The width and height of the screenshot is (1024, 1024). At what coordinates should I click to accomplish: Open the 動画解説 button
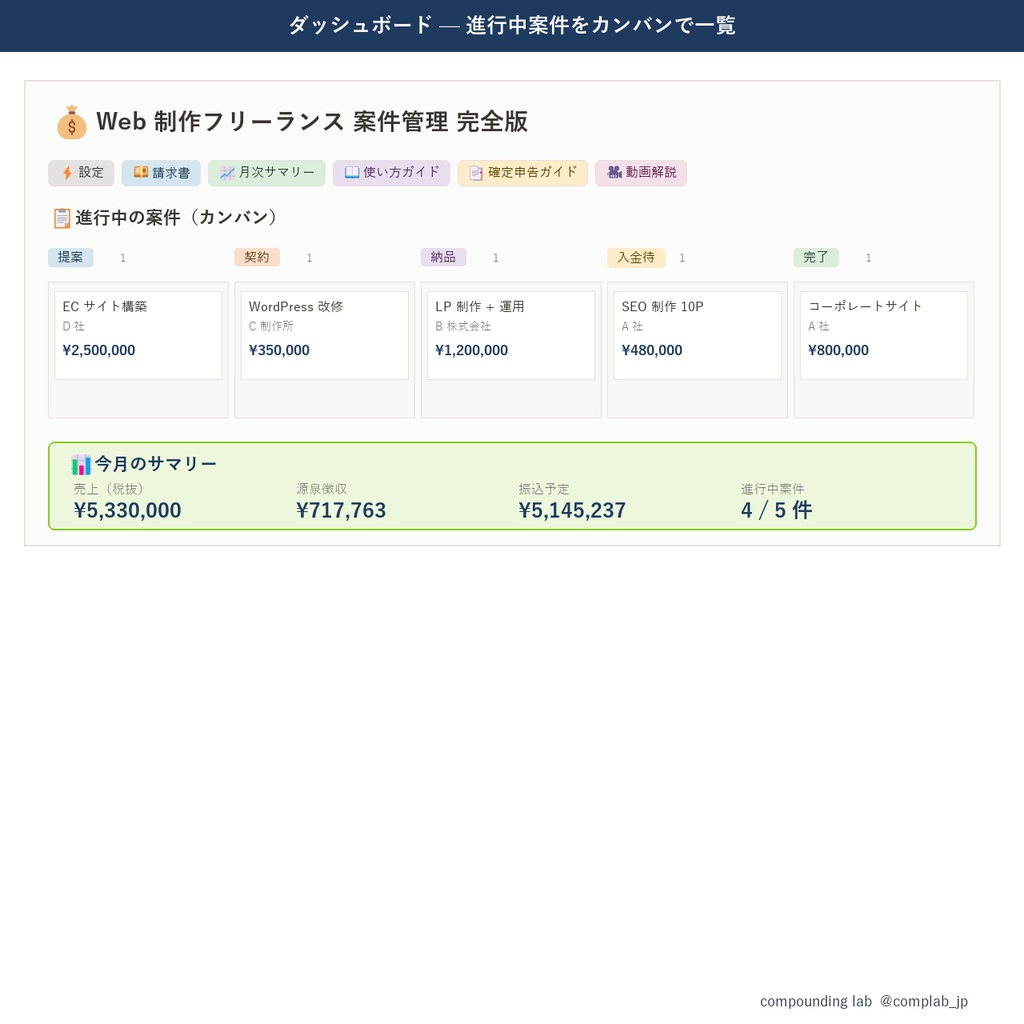pos(641,173)
